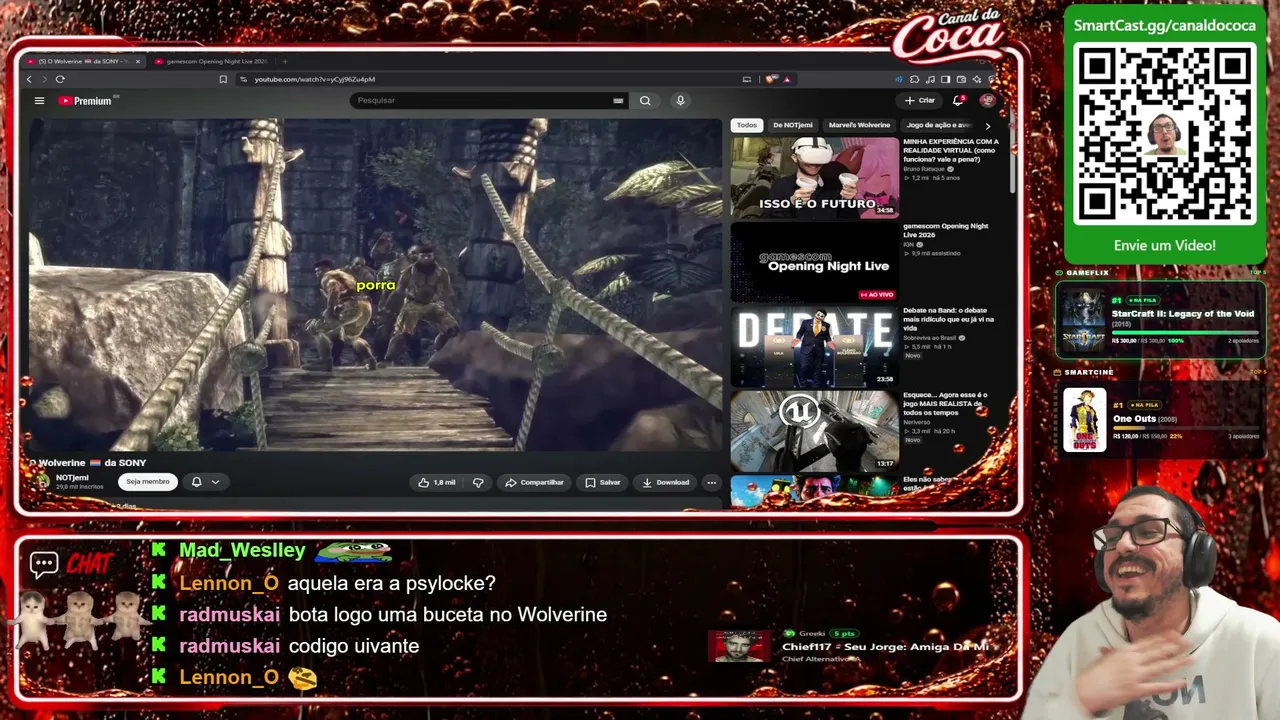This screenshot has height=720, width=1280.
Task: Open the account avatar menu
Action: [x=987, y=100]
